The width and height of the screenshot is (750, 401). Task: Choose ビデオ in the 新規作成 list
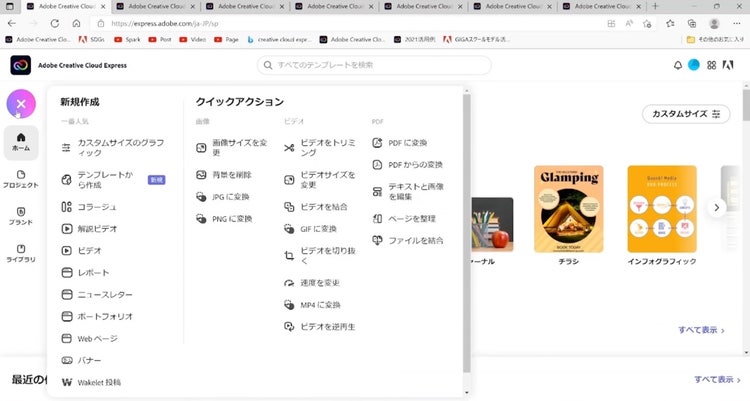[81, 250]
